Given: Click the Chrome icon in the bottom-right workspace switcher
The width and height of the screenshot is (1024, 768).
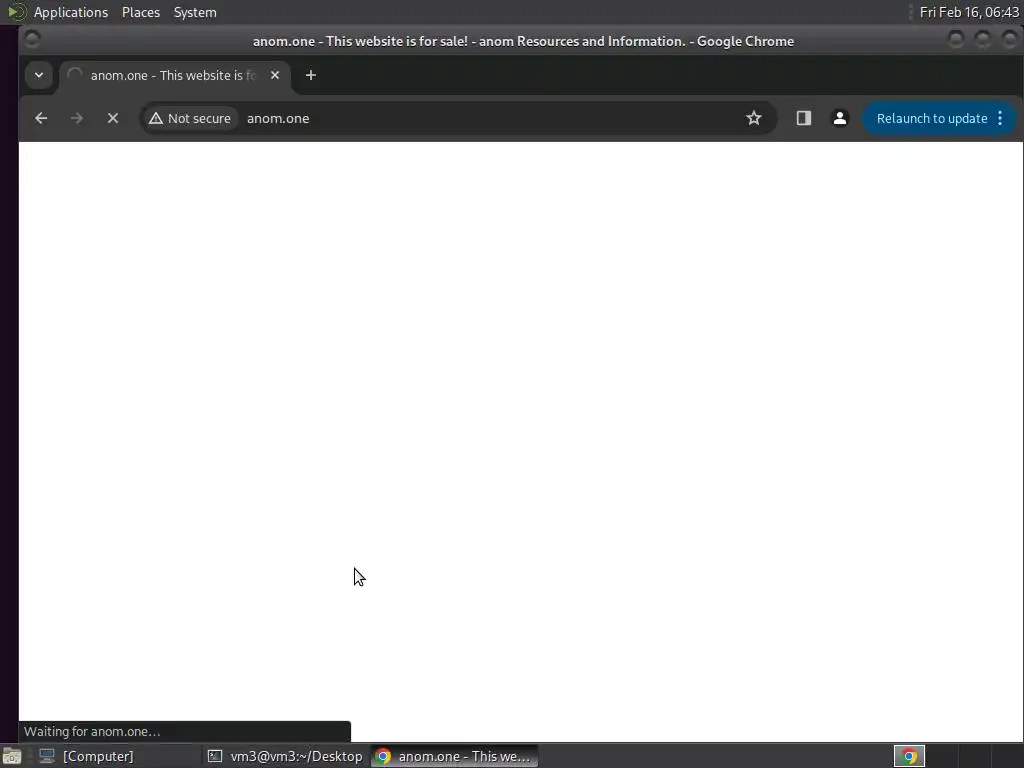Looking at the screenshot, I should 909,756.
